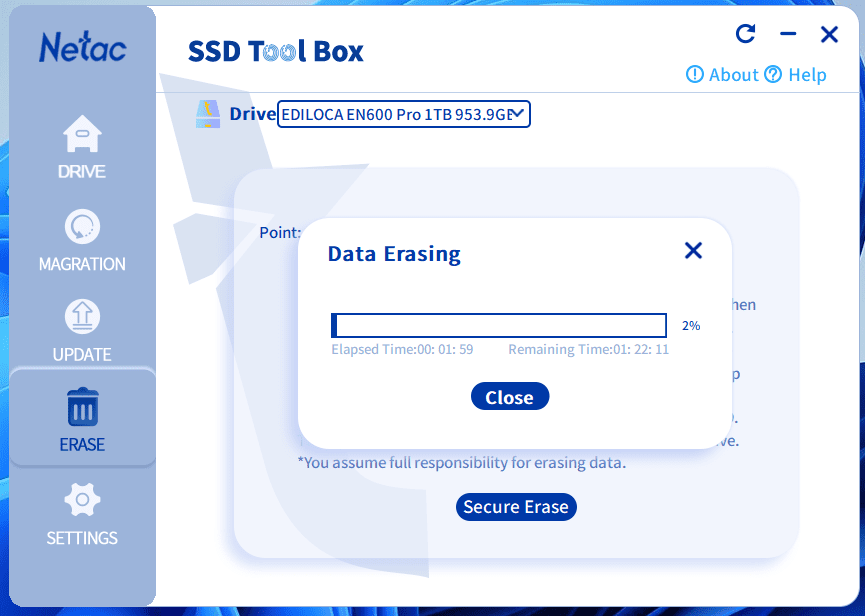Viewport: 865px width, 616px height.
Task: Click the Elapsed Time:00: 01: 59 text
Action: coord(402,350)
